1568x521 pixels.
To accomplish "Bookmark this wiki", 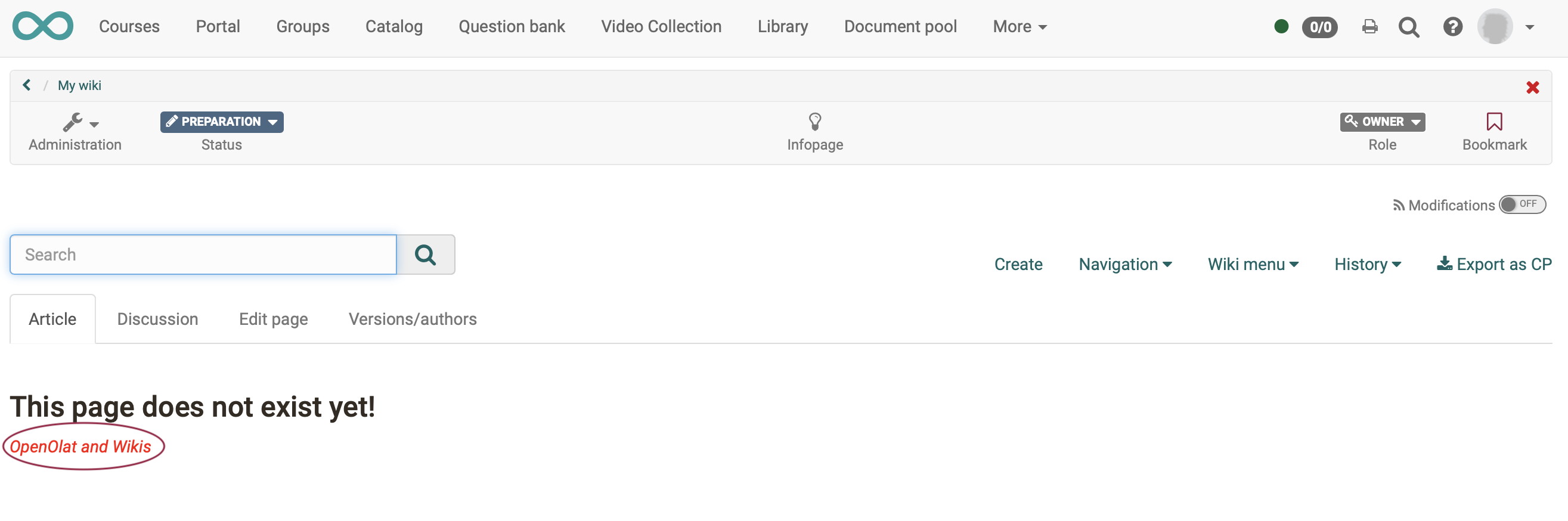I will [x=1493, y=122].
